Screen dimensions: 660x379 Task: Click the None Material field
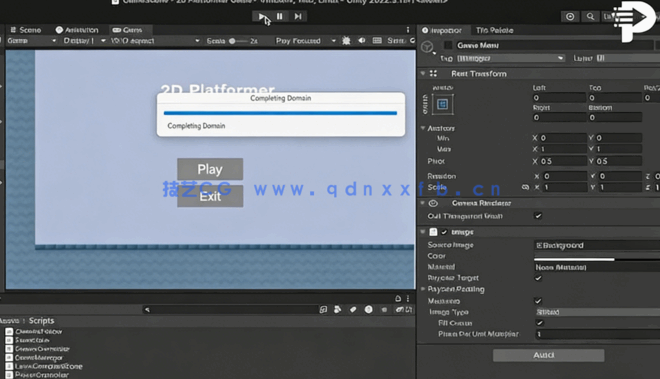[597, 267]
